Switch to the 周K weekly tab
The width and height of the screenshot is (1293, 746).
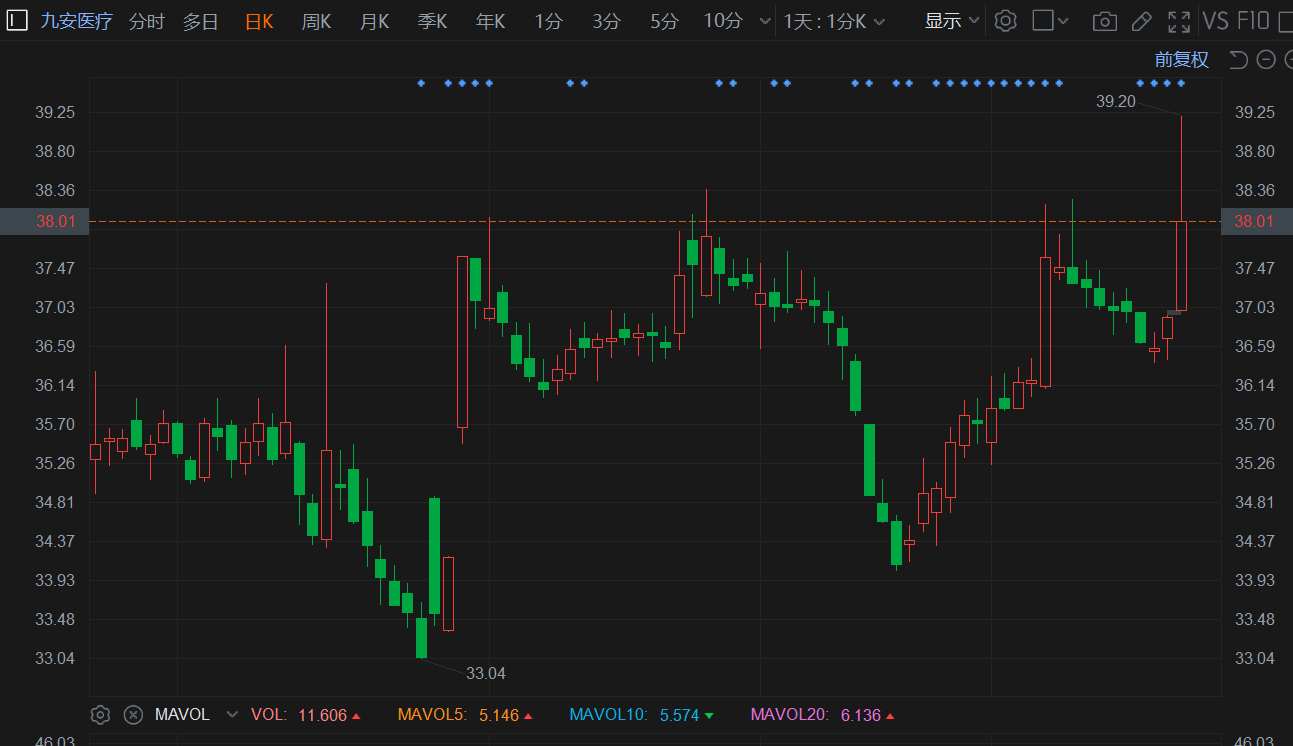pyautogui.click(x=316, y=21)
